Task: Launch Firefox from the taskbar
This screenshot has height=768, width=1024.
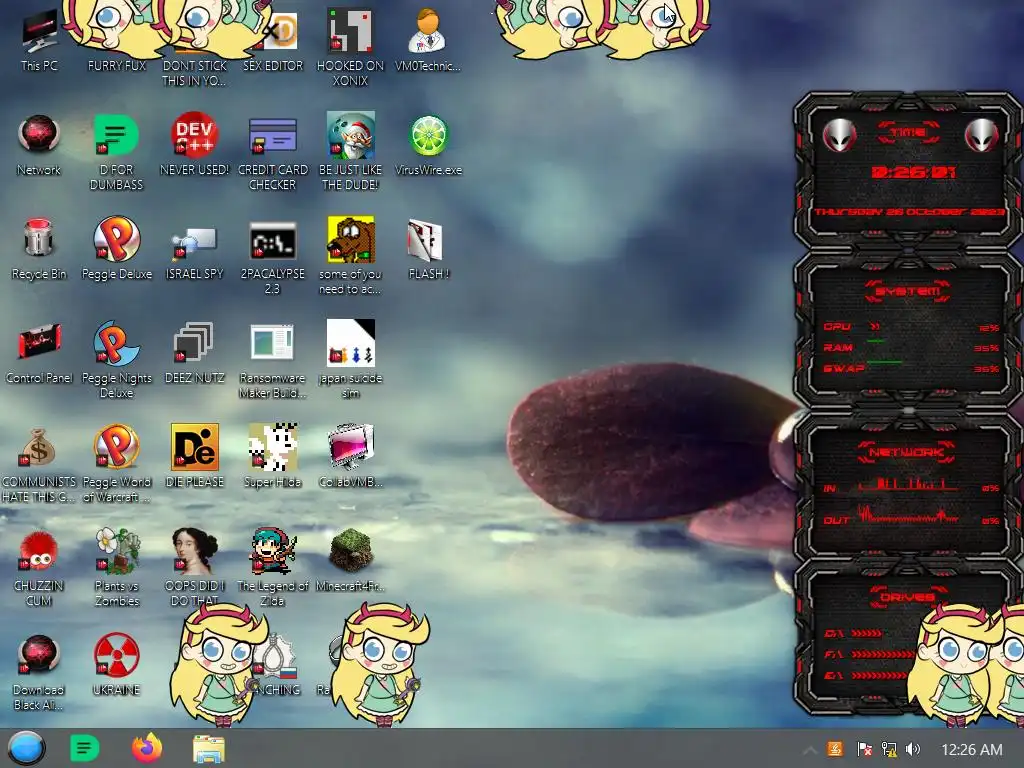Action: click(147, 748)
